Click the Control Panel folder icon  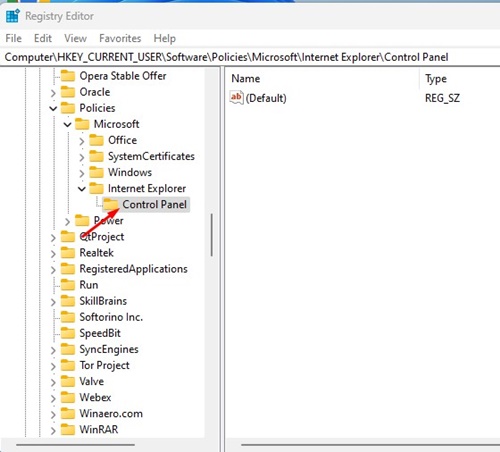click(110, 204)
